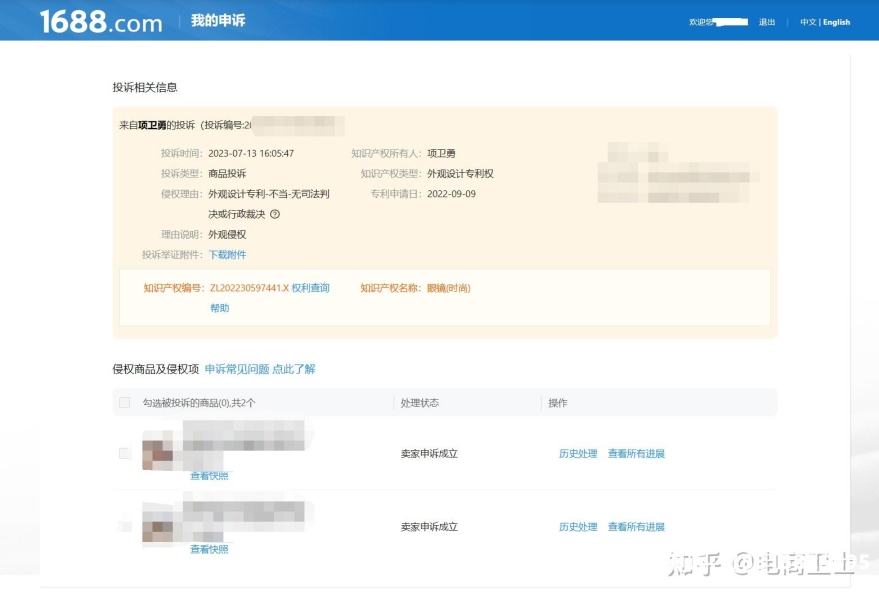Open 查看快照 under the second product
Viewport: 879px width, 600px height.
[209, 550]
